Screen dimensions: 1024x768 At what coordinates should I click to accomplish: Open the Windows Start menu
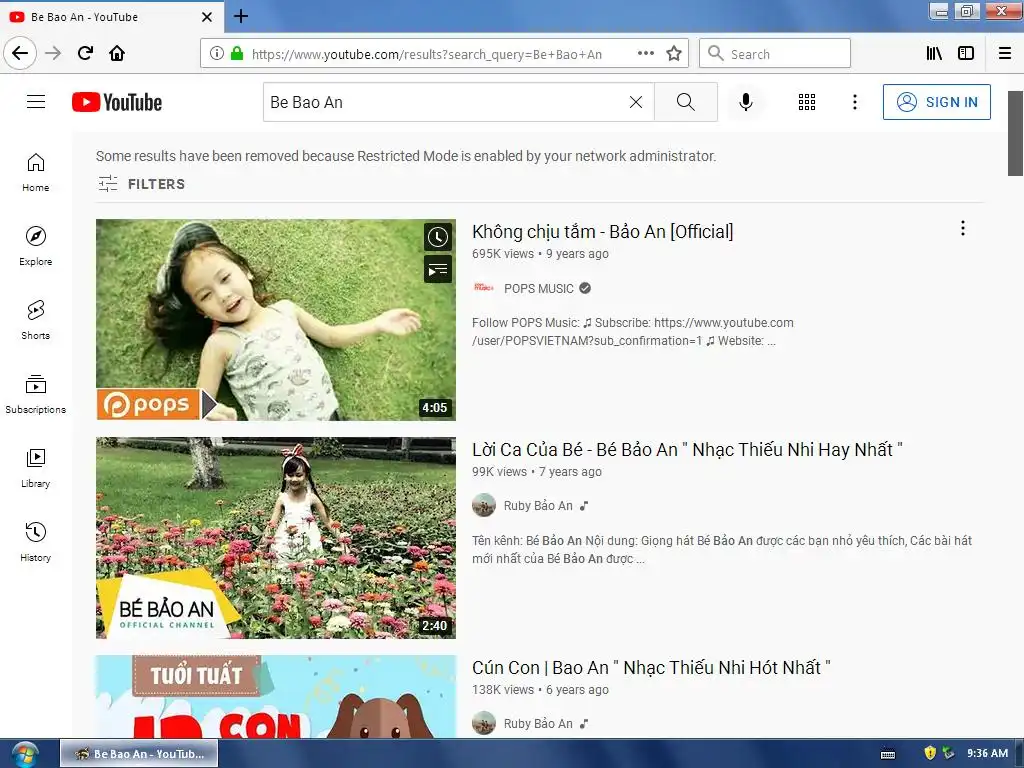(x=25, y=754)
